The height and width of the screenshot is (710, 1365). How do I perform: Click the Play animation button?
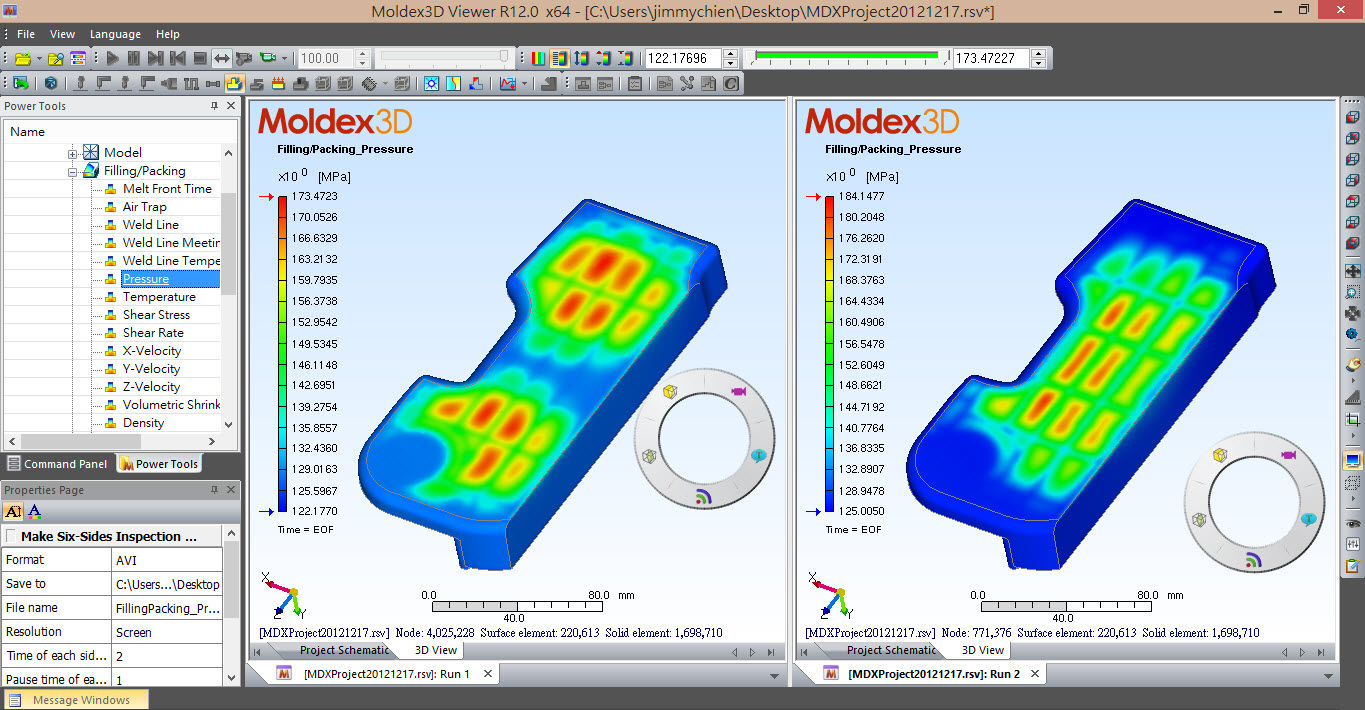click(112, 59)
